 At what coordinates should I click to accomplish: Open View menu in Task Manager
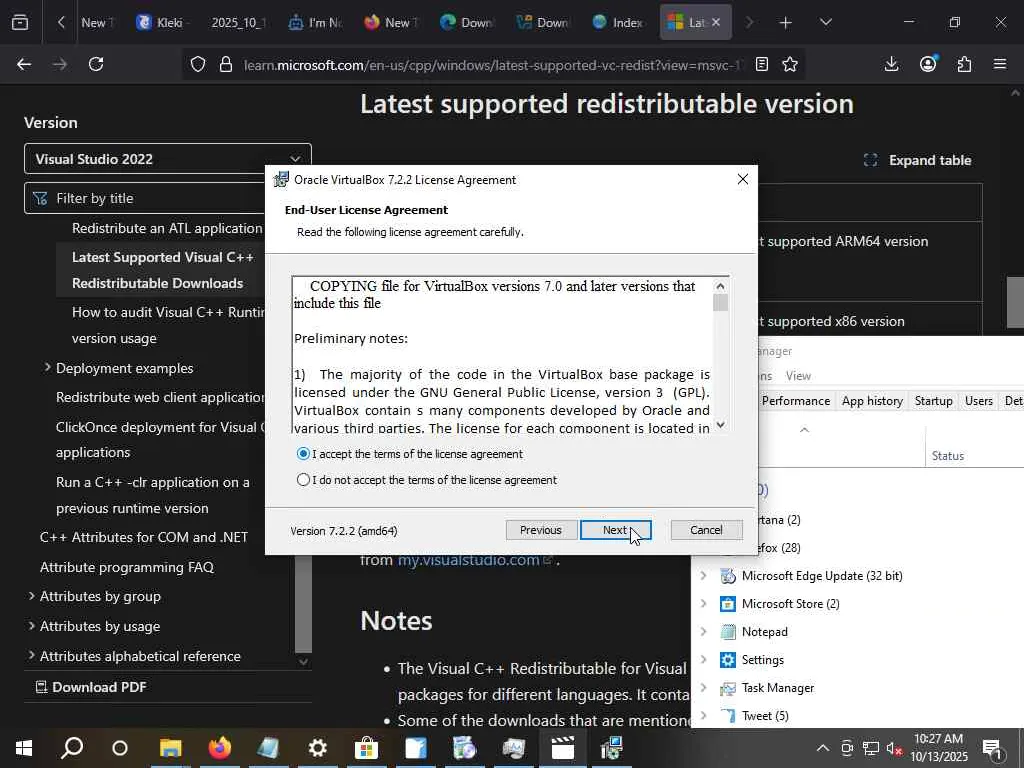(798, 376)
